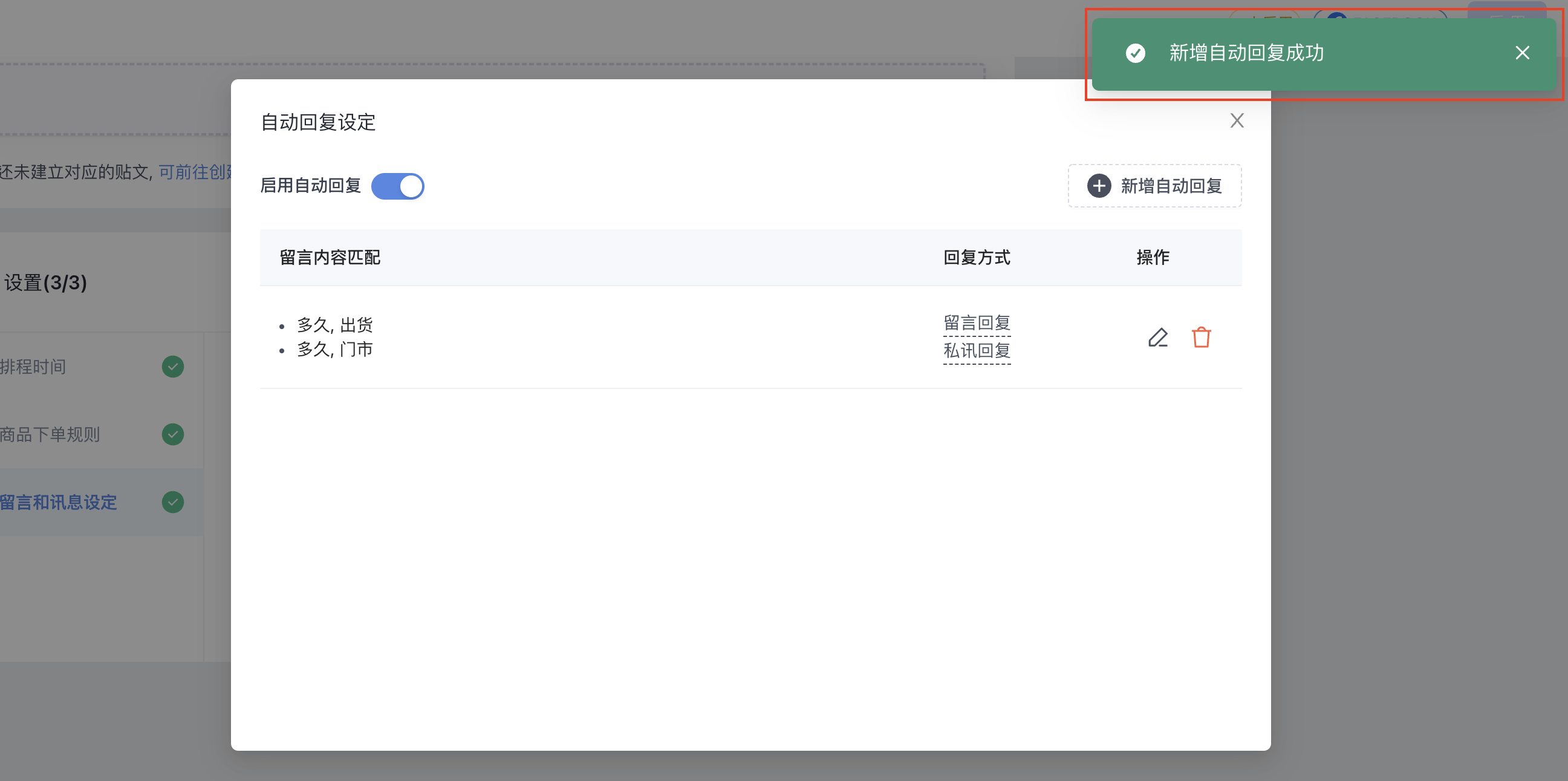The width and height of the screenshot is (1568, 781).
Task: Click the 回复方式 column header
Action: (x=977, y=258)
